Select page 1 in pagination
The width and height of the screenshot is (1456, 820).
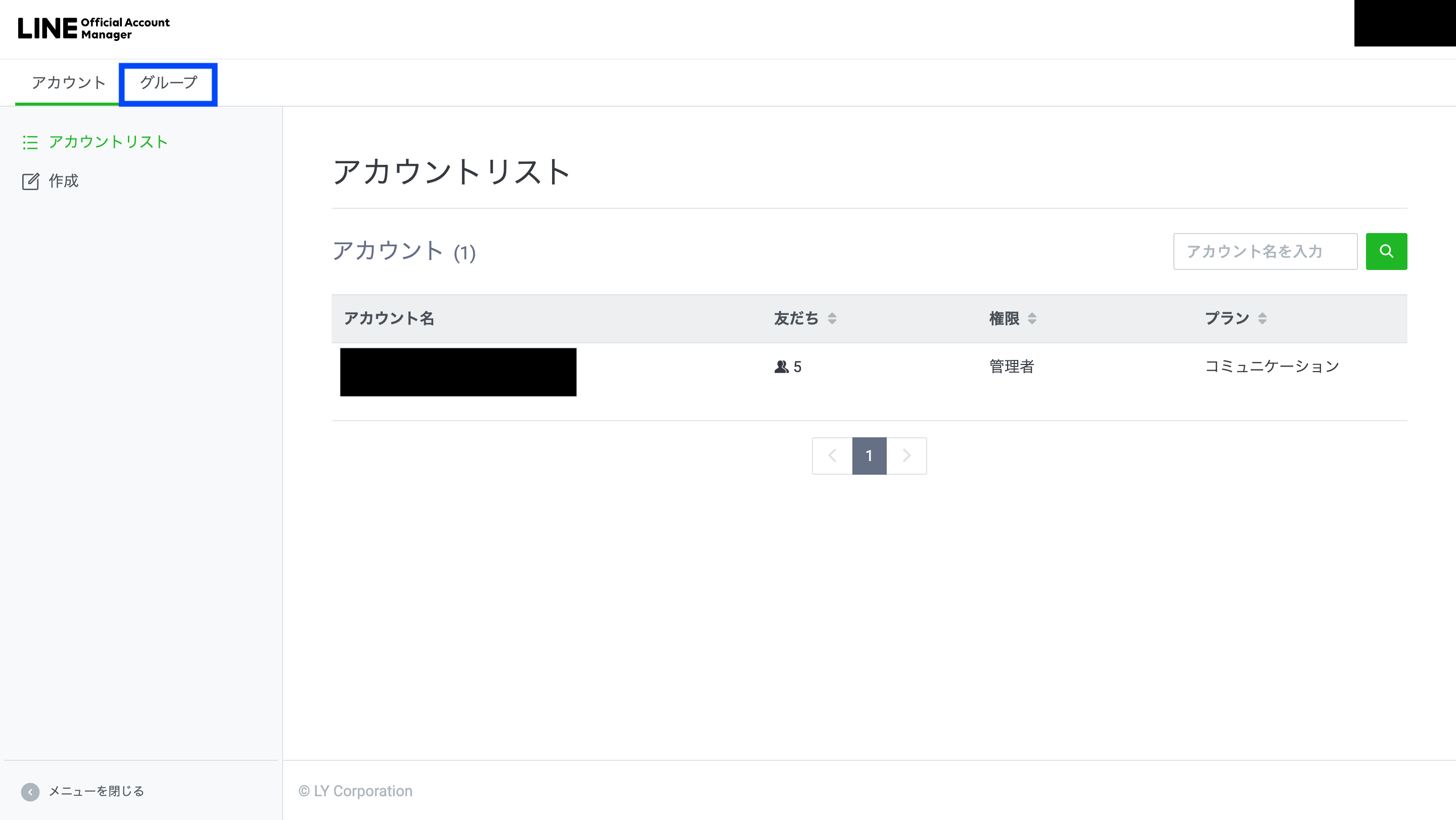[x=870, y=455]
